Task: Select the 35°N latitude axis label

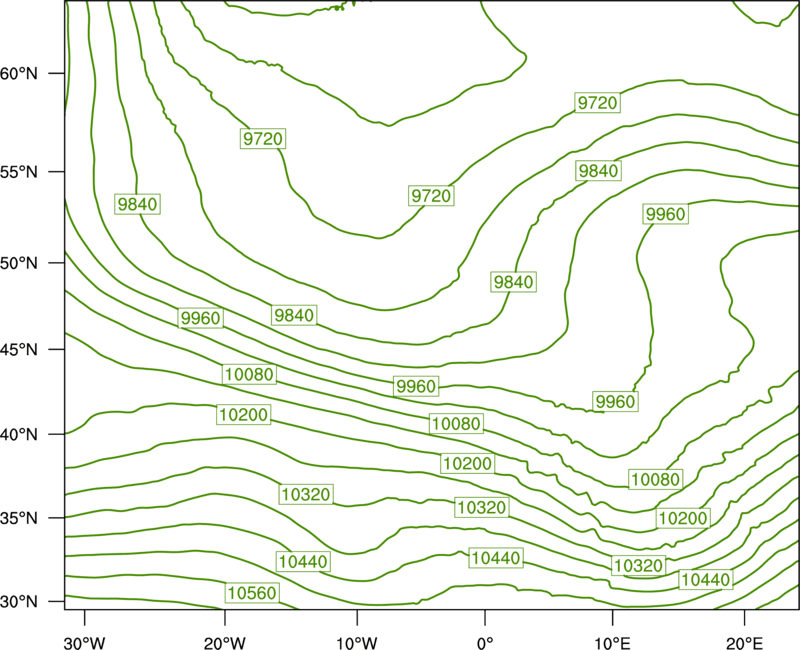Action: pos(19,518)
